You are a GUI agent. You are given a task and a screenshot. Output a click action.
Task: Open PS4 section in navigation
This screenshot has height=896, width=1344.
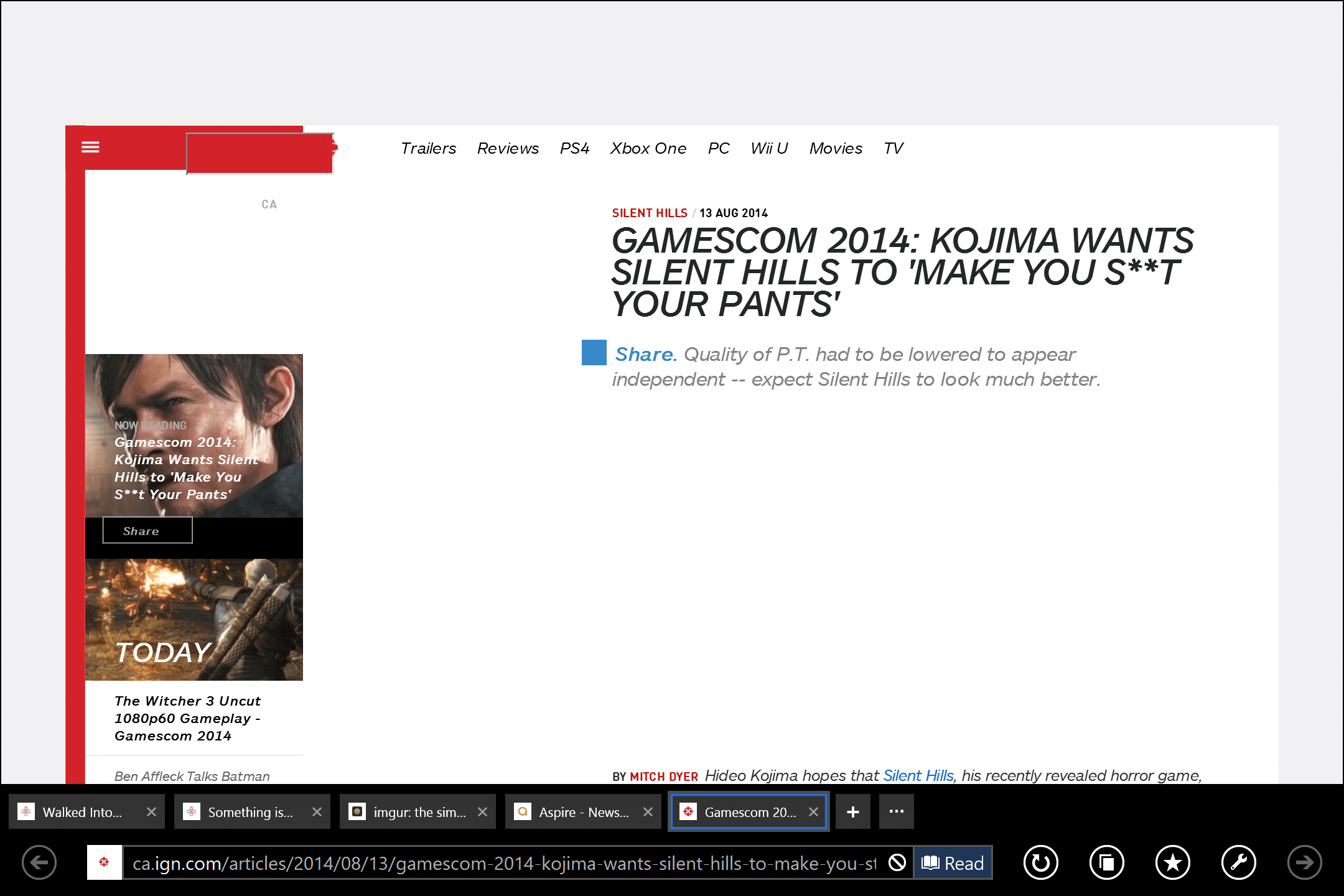[x=574, y=148]
